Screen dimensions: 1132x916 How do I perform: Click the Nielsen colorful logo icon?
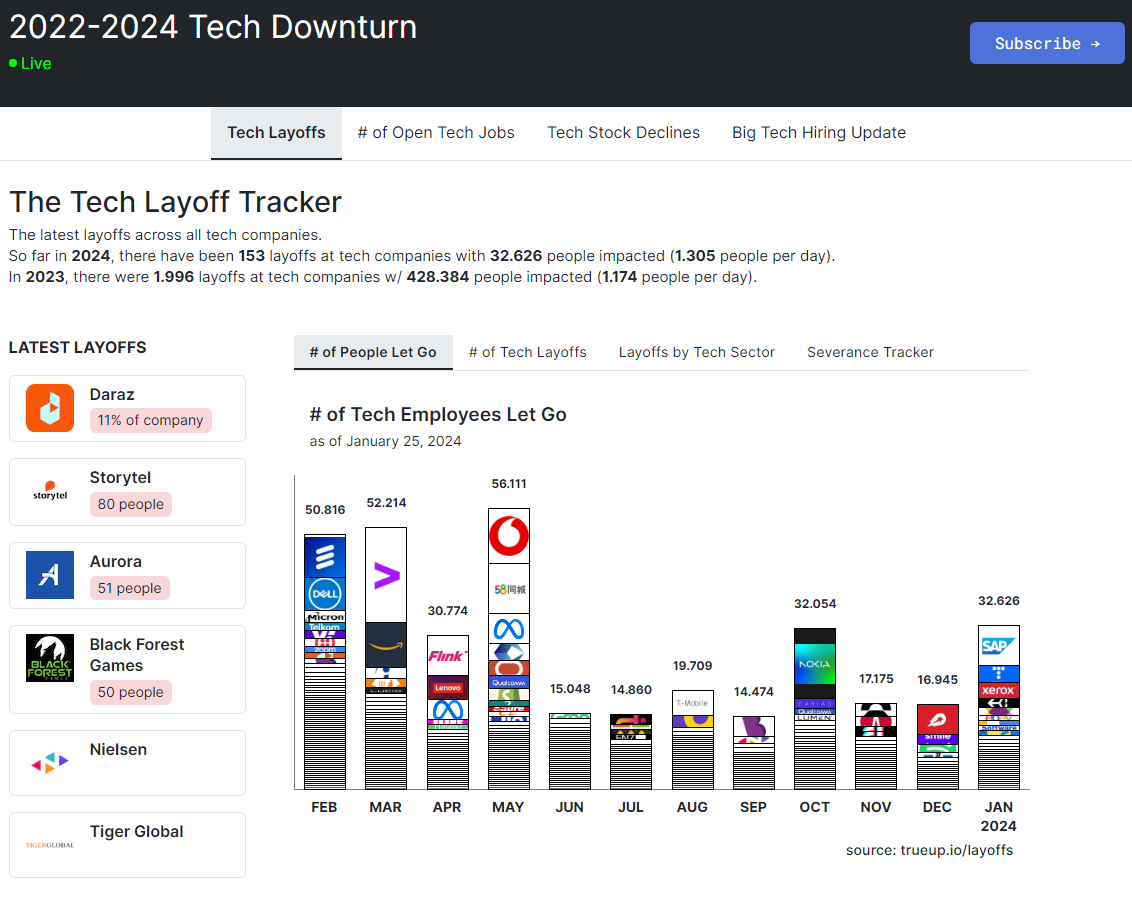(x=50, y=762)
